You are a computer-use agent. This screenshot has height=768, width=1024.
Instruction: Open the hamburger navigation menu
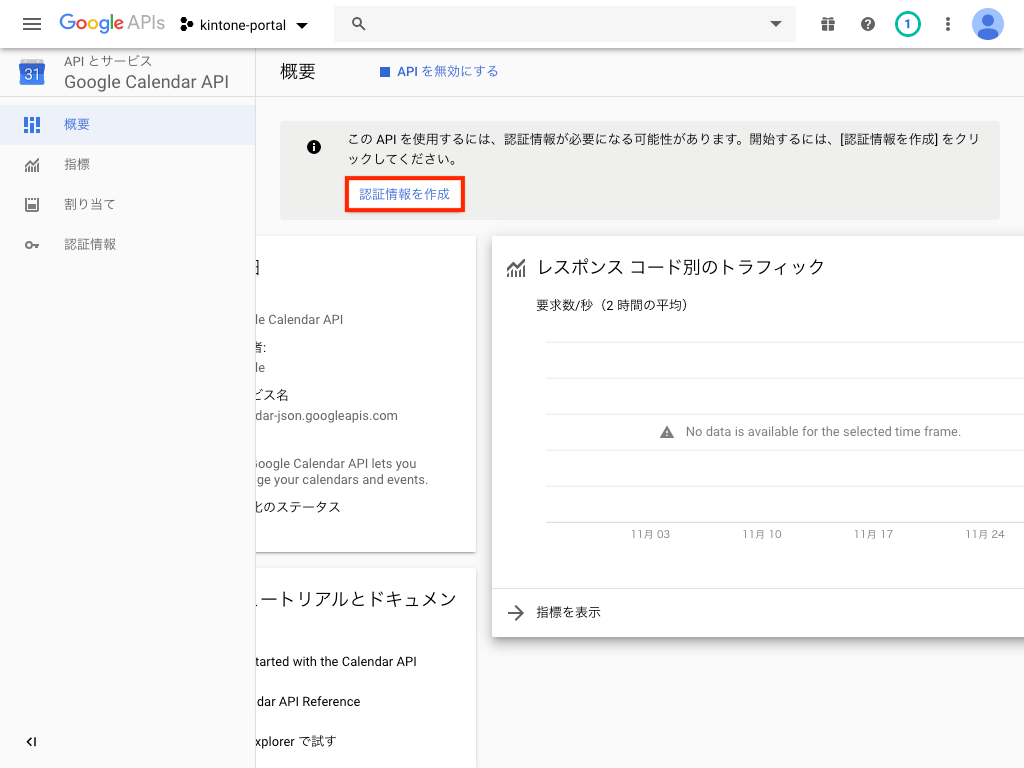pyautogui.click(x=32, y=24)
